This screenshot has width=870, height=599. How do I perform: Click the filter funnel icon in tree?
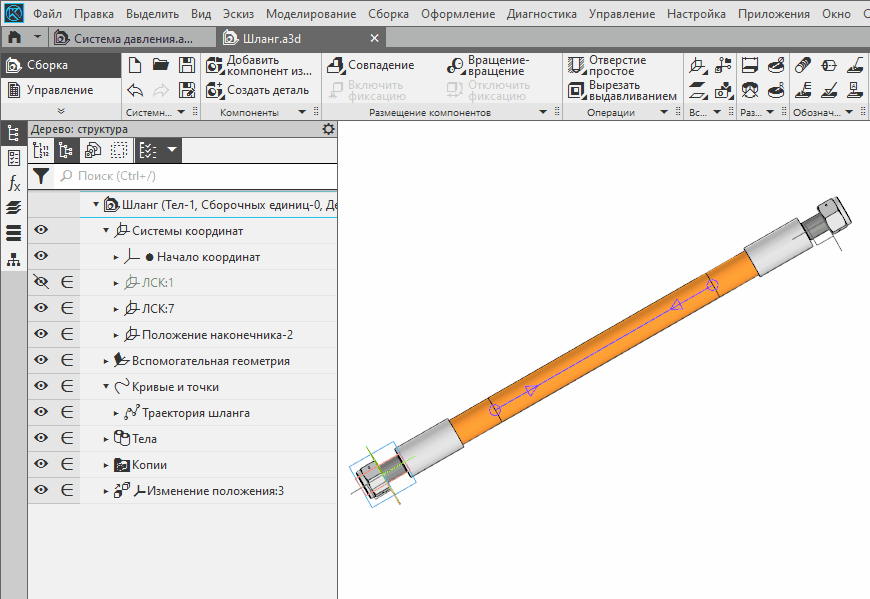tap(41, 176)
